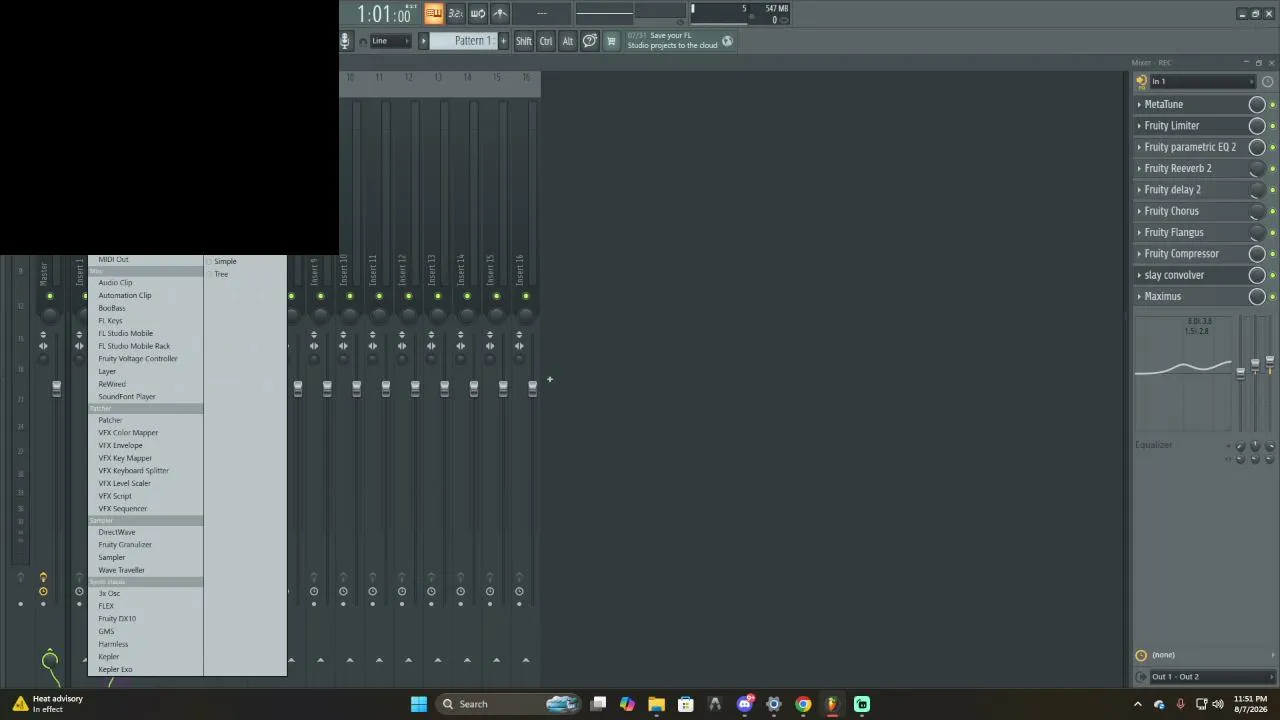Open the Line snap dropdown

tap(391, 41)
